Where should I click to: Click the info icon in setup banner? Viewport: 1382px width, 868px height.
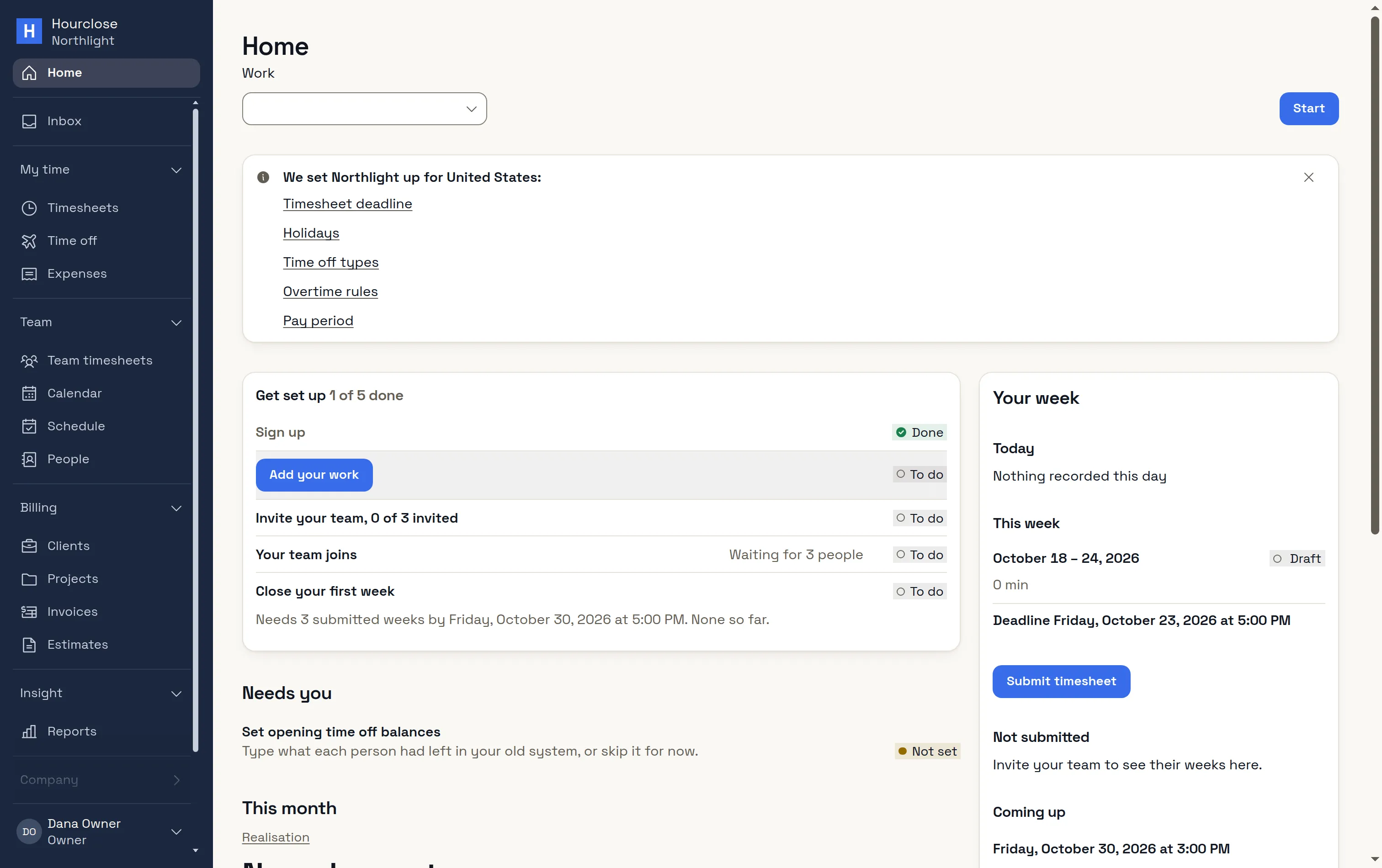point(263,177)
